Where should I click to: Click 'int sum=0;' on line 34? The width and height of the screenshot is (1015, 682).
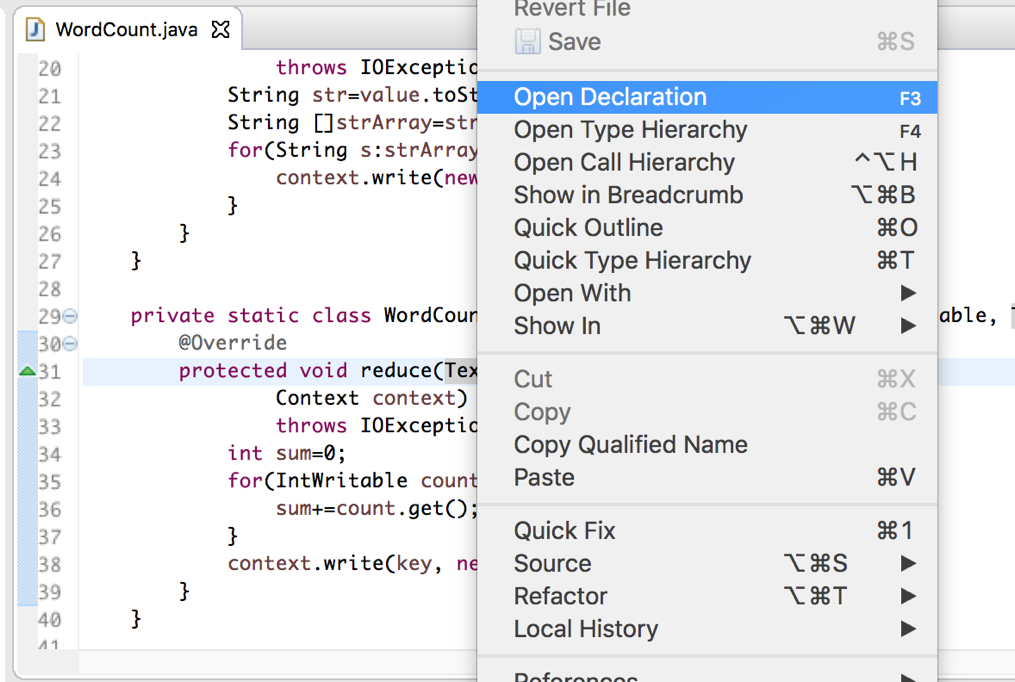[287, 454]
